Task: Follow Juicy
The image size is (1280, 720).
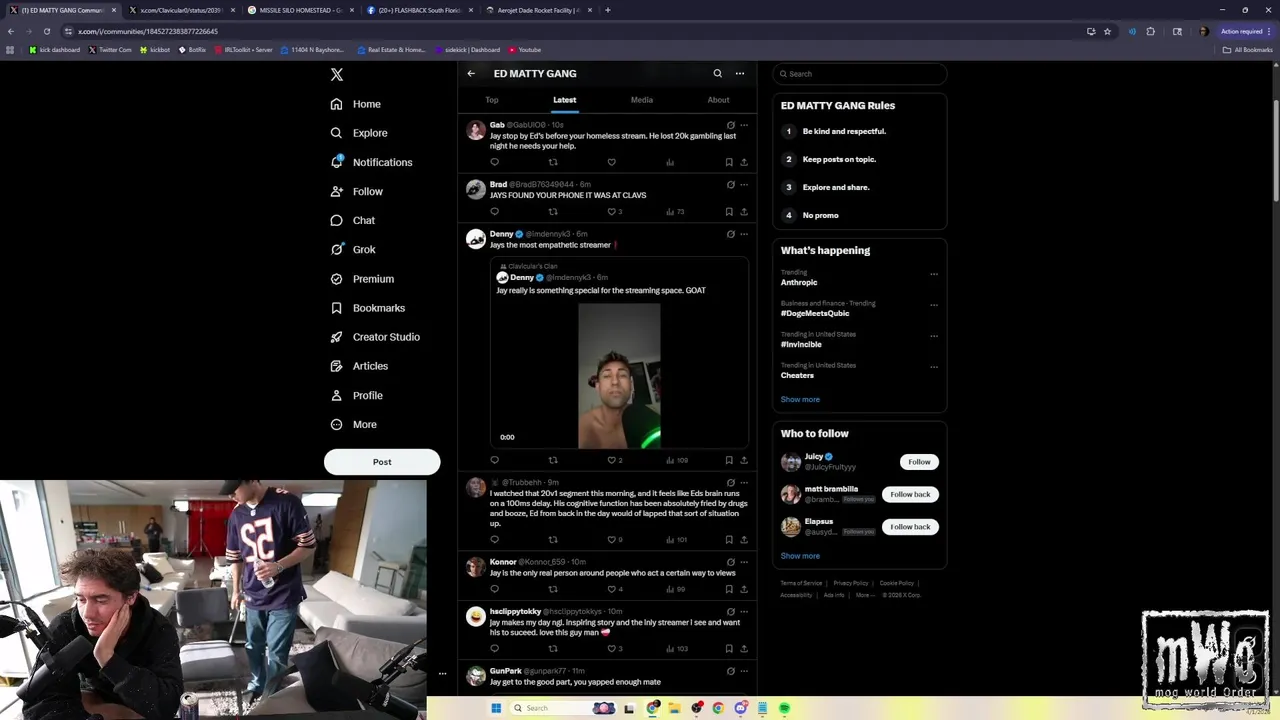Action: coord(919,462)
